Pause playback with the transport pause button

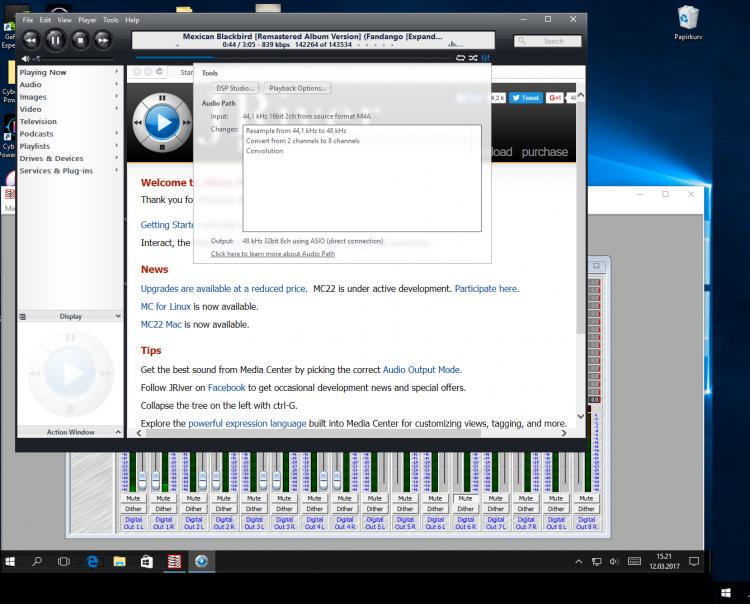click(x=55, y=40)
